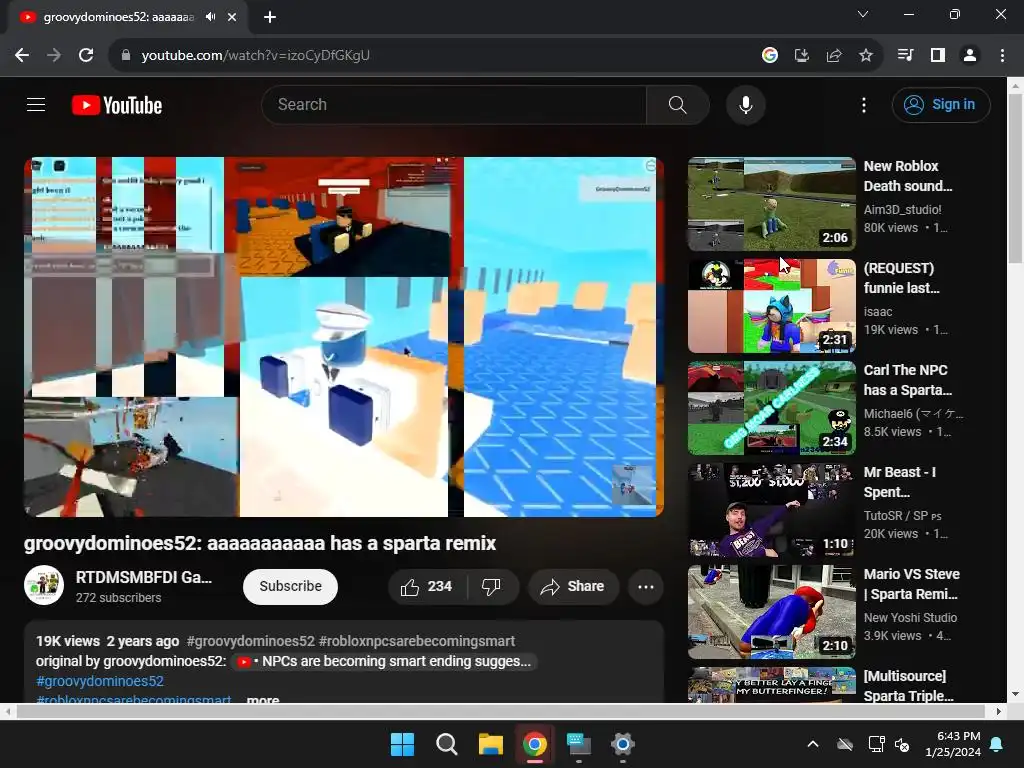
Task: Click the Share button
Action: coord(573,586)
